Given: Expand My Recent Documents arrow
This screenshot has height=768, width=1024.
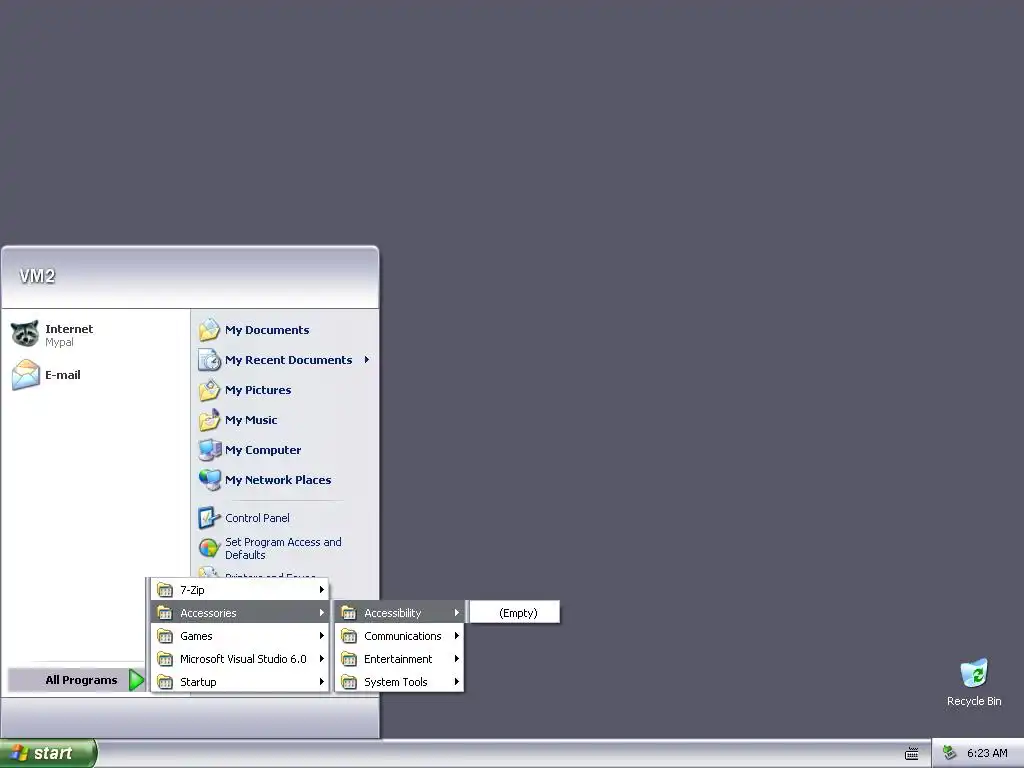Looking at the screenshot, I should pos(366,360).
